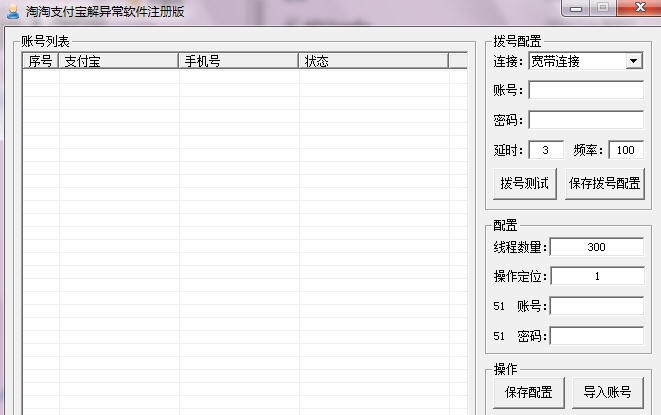Click the 保存配置 button
The image size is (661, 415).
point(529,393)
